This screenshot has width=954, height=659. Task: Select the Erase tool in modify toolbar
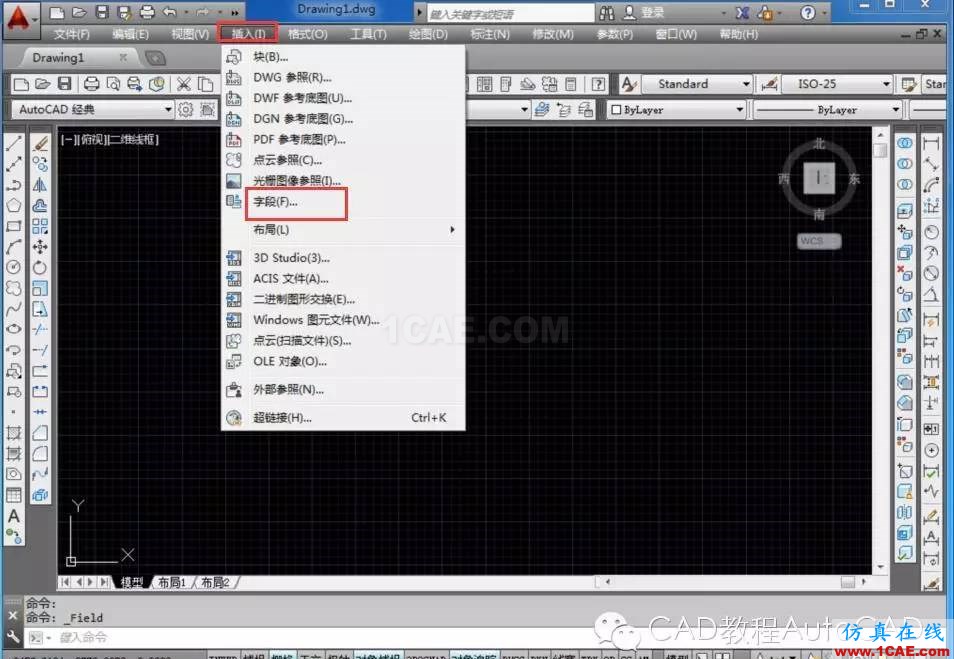pyautogui.click(x=40, y=144)
